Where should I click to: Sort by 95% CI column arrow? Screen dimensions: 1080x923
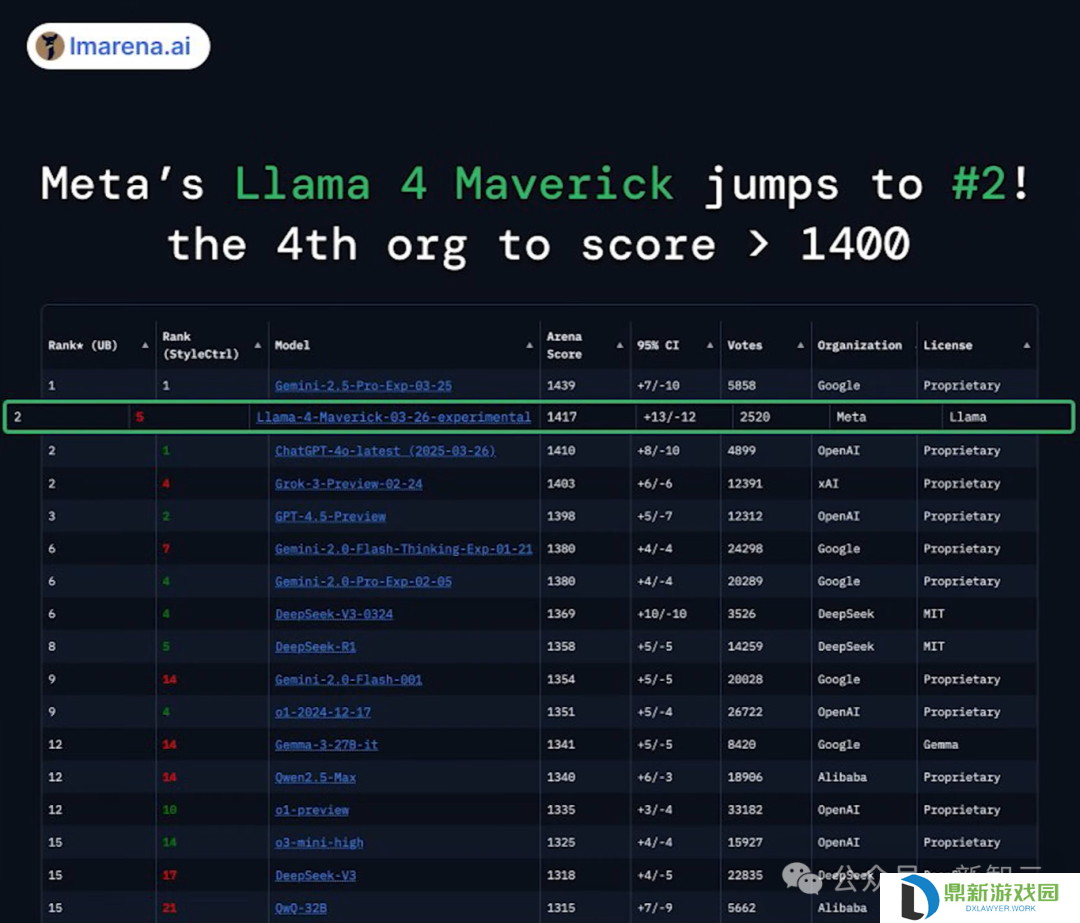tap(710, 345)
